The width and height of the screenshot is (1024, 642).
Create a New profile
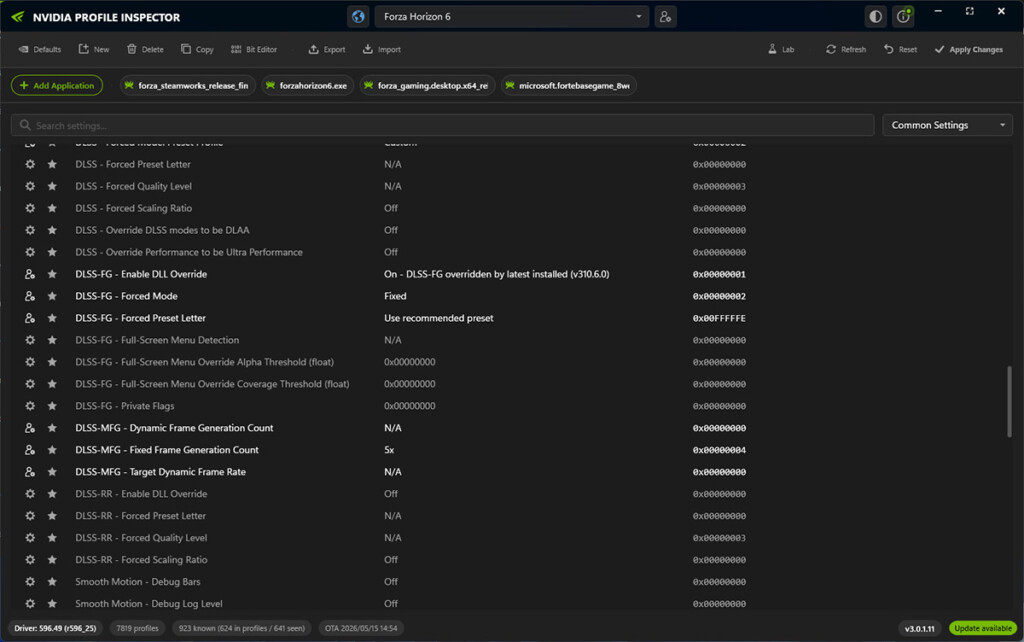[x=94, y=50]
